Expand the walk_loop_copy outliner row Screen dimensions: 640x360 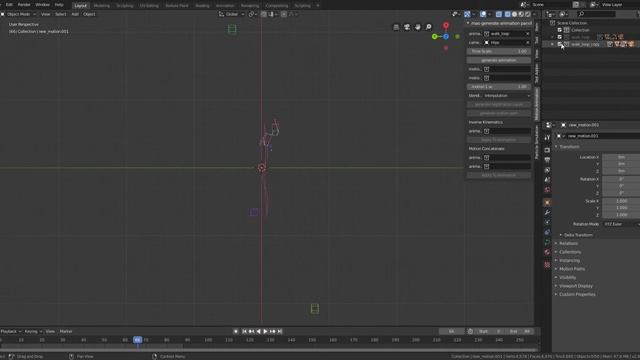(x=553, y=44)
